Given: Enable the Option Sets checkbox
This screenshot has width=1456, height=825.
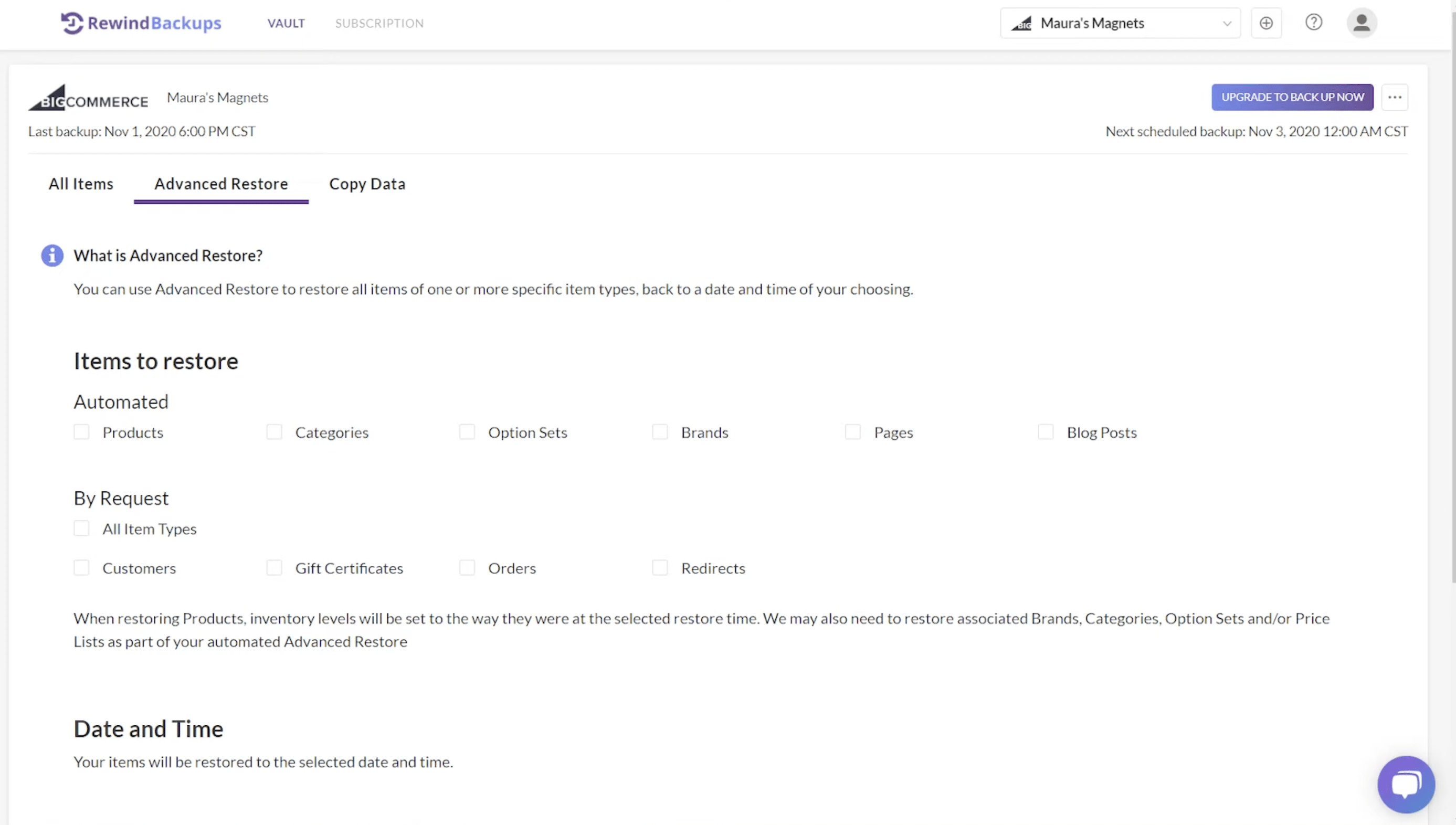Looking at the screenshot, I should coord(467,432).
